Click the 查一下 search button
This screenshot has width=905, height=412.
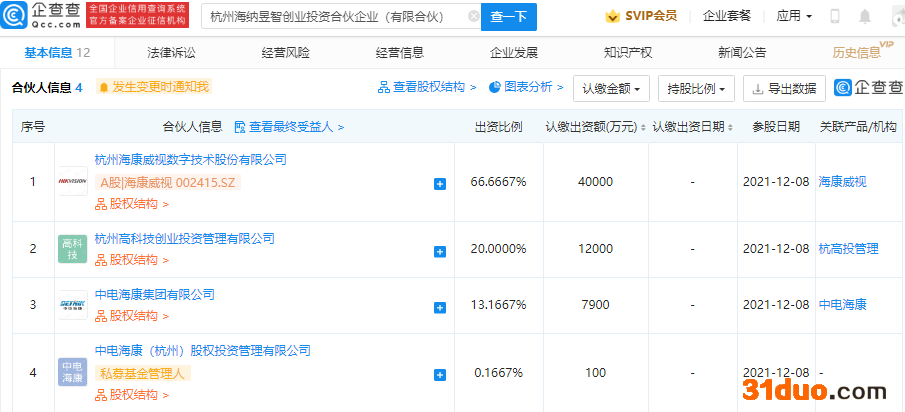508,17
